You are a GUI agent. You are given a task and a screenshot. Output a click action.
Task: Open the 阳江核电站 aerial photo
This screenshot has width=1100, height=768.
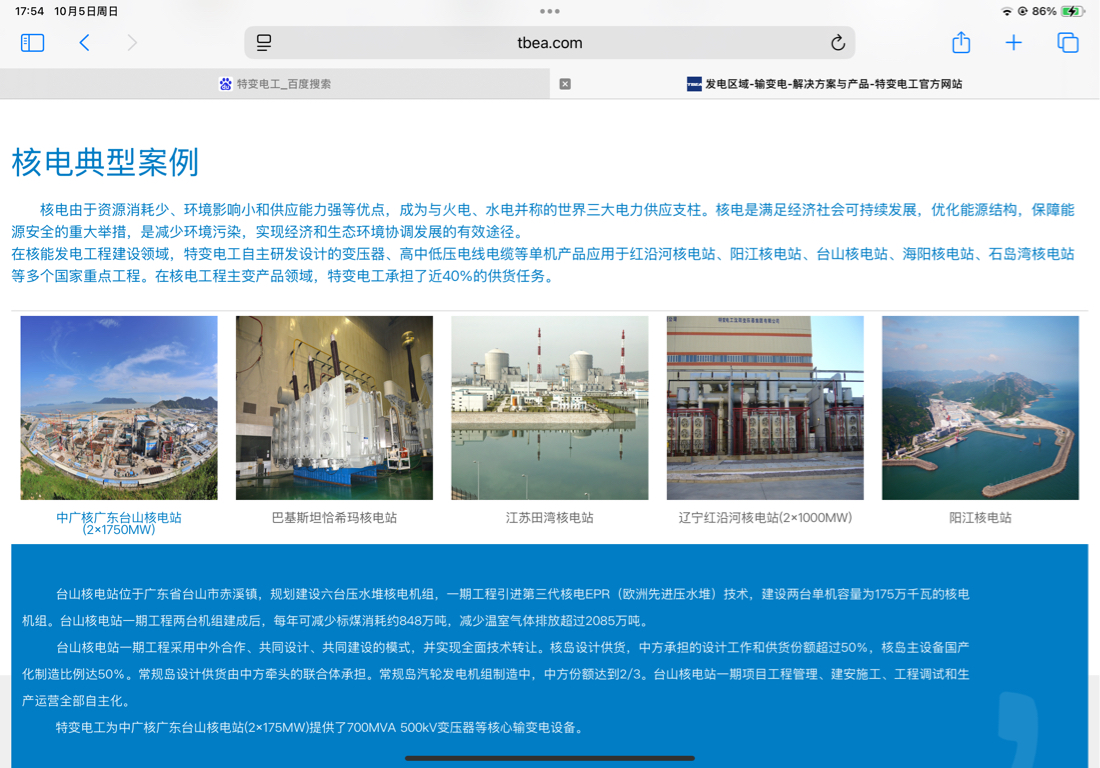pos(980,407)
